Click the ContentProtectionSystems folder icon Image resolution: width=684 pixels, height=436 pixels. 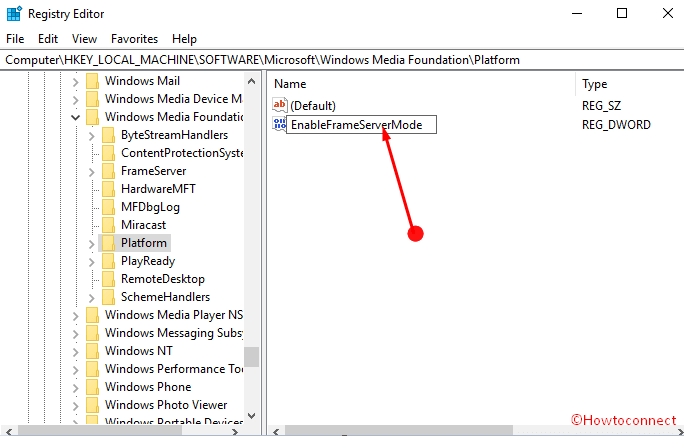tap(108, 153)
